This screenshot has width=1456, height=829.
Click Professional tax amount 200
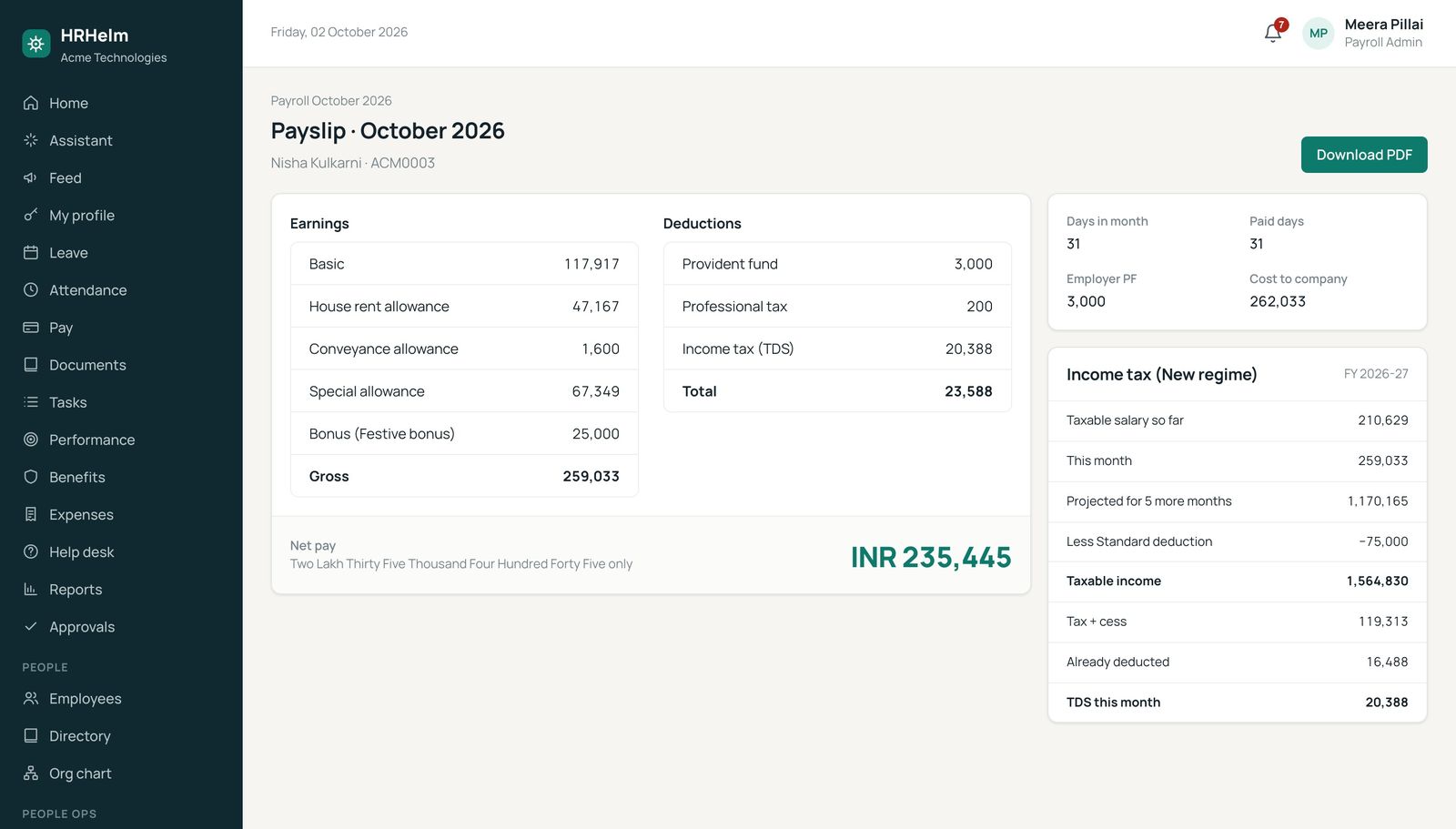tap(979, 307)
